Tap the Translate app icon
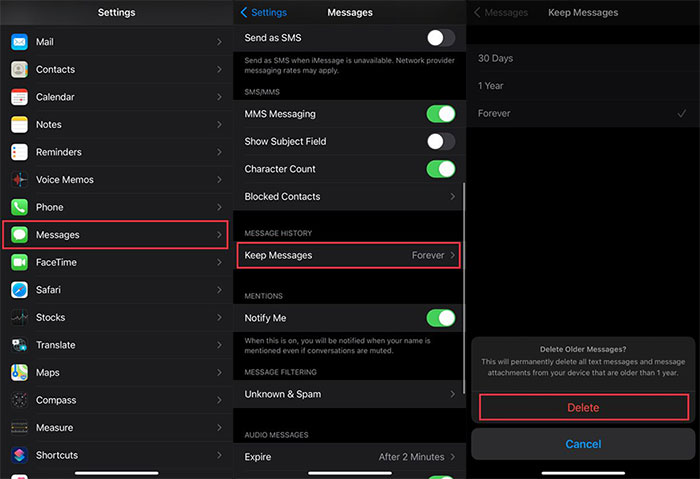The width and height of the screenshot is (700, 479). click(x=19, y=345)
